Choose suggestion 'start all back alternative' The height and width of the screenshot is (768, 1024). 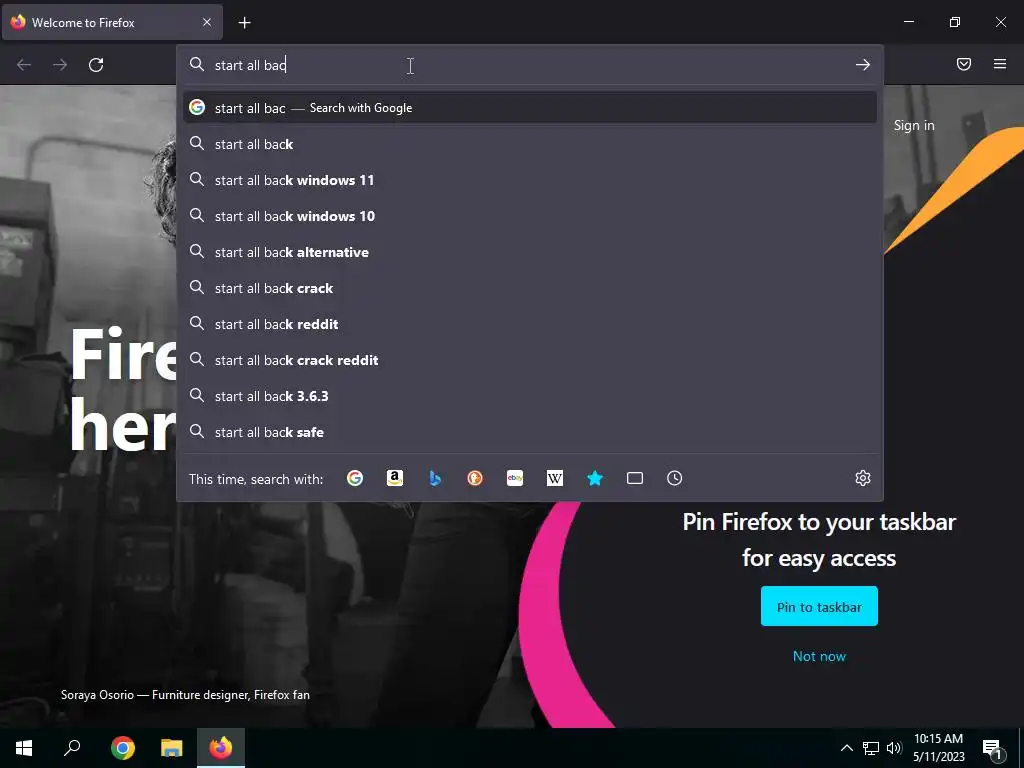(x=530, y=252)
